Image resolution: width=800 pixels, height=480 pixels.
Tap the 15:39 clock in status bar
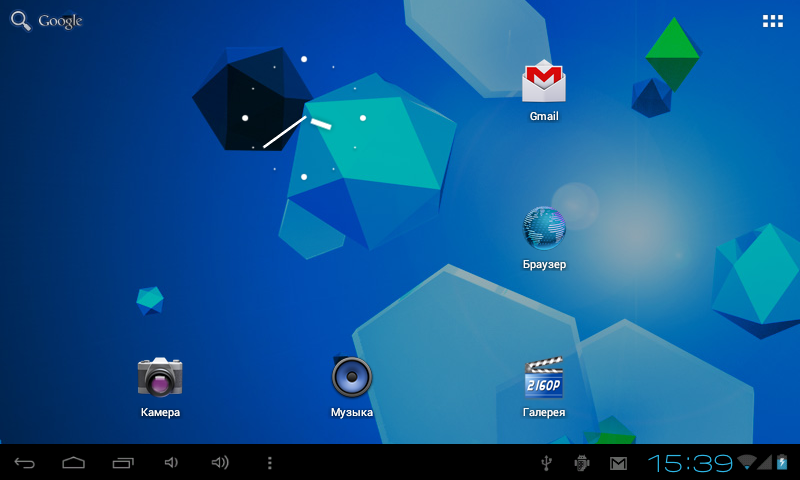690,463
